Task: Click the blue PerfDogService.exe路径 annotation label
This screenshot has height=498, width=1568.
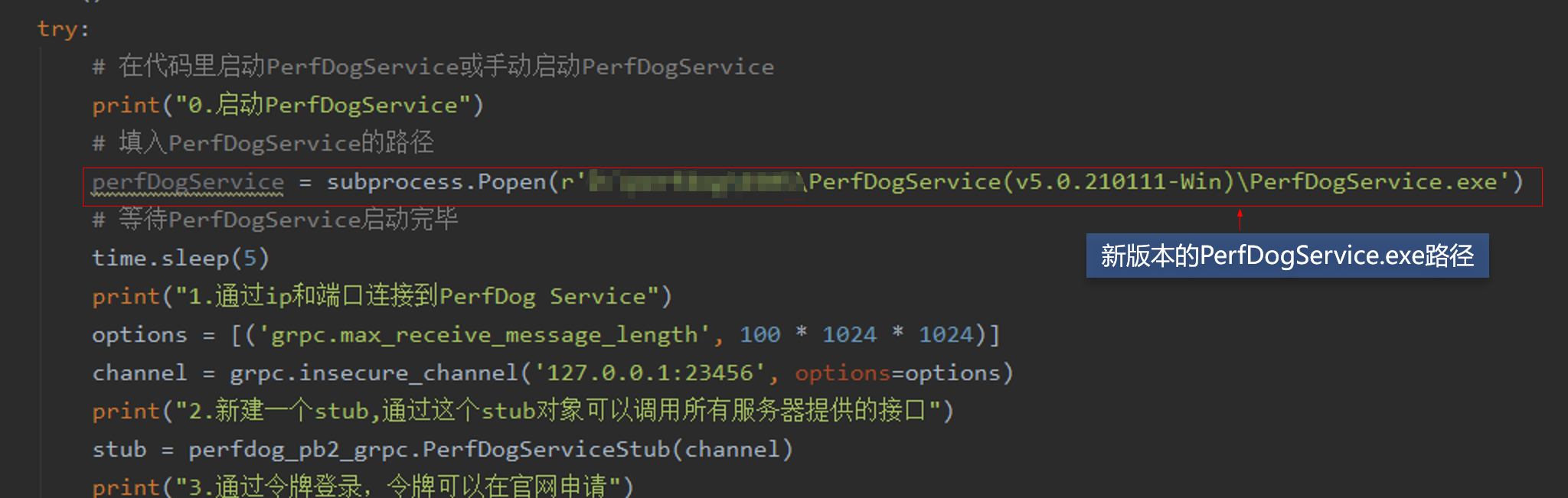Action: pyautogui.click(x=1287, y=256)
